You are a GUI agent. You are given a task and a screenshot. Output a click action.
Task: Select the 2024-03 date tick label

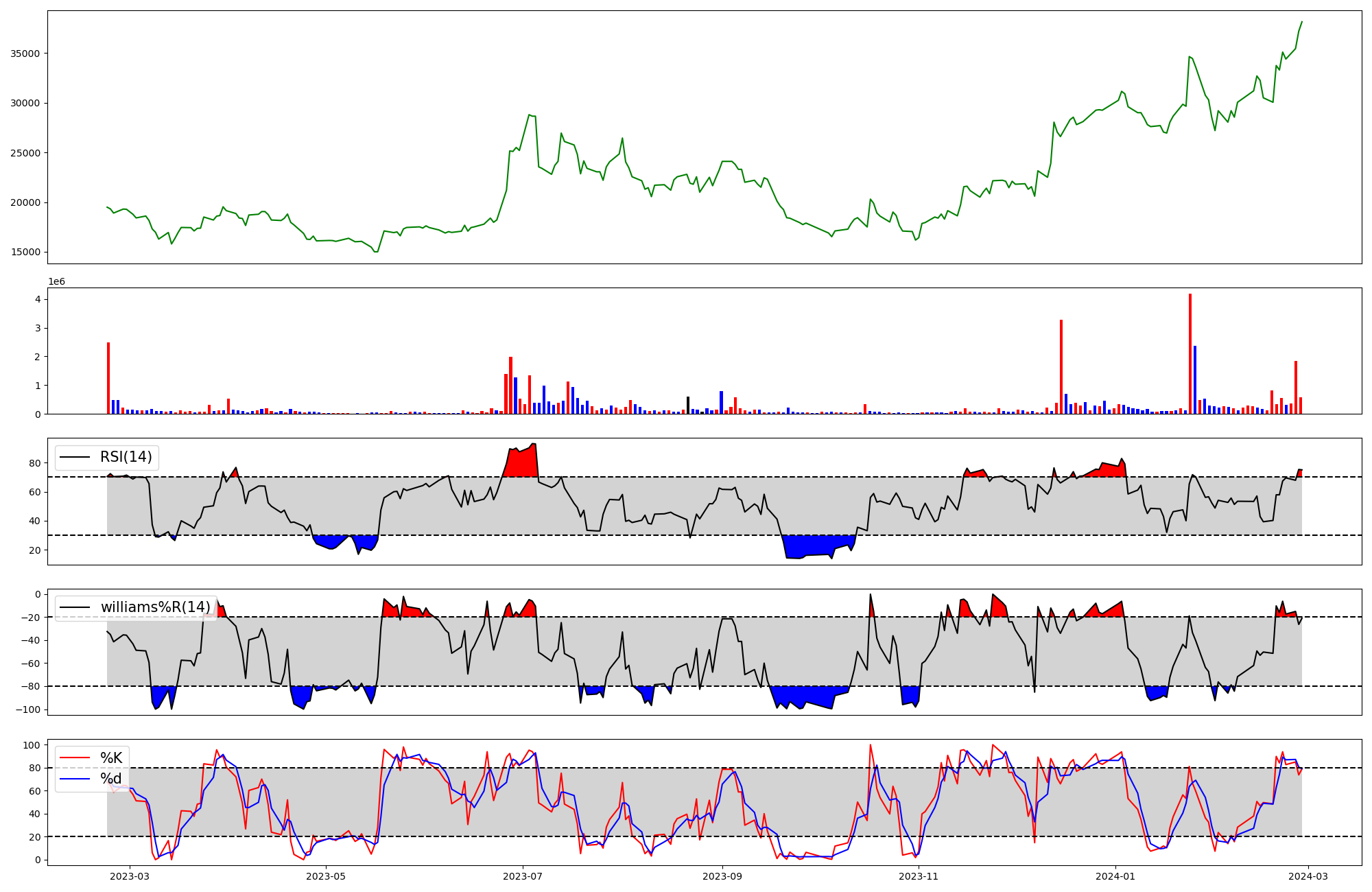[1309, 876]
